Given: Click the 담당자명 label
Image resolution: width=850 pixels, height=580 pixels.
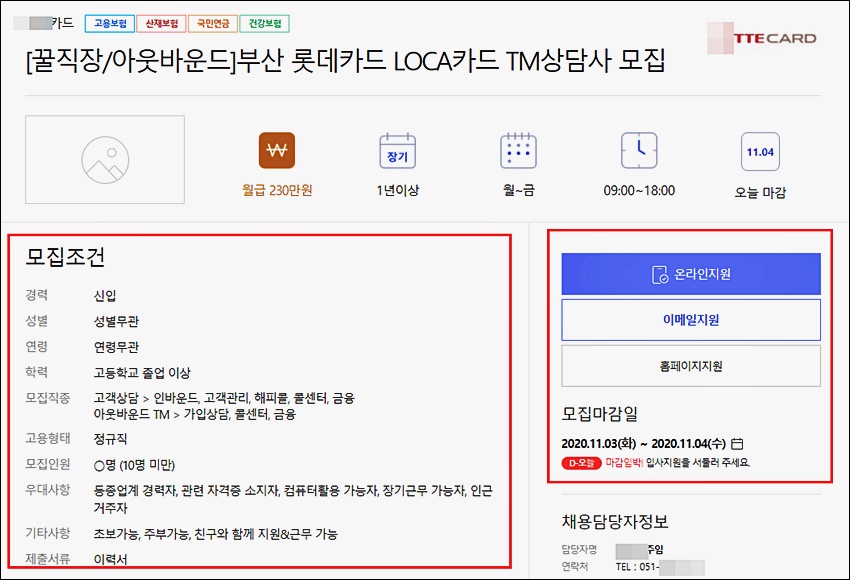Looking at the screenshot, I should click(579, 550).
